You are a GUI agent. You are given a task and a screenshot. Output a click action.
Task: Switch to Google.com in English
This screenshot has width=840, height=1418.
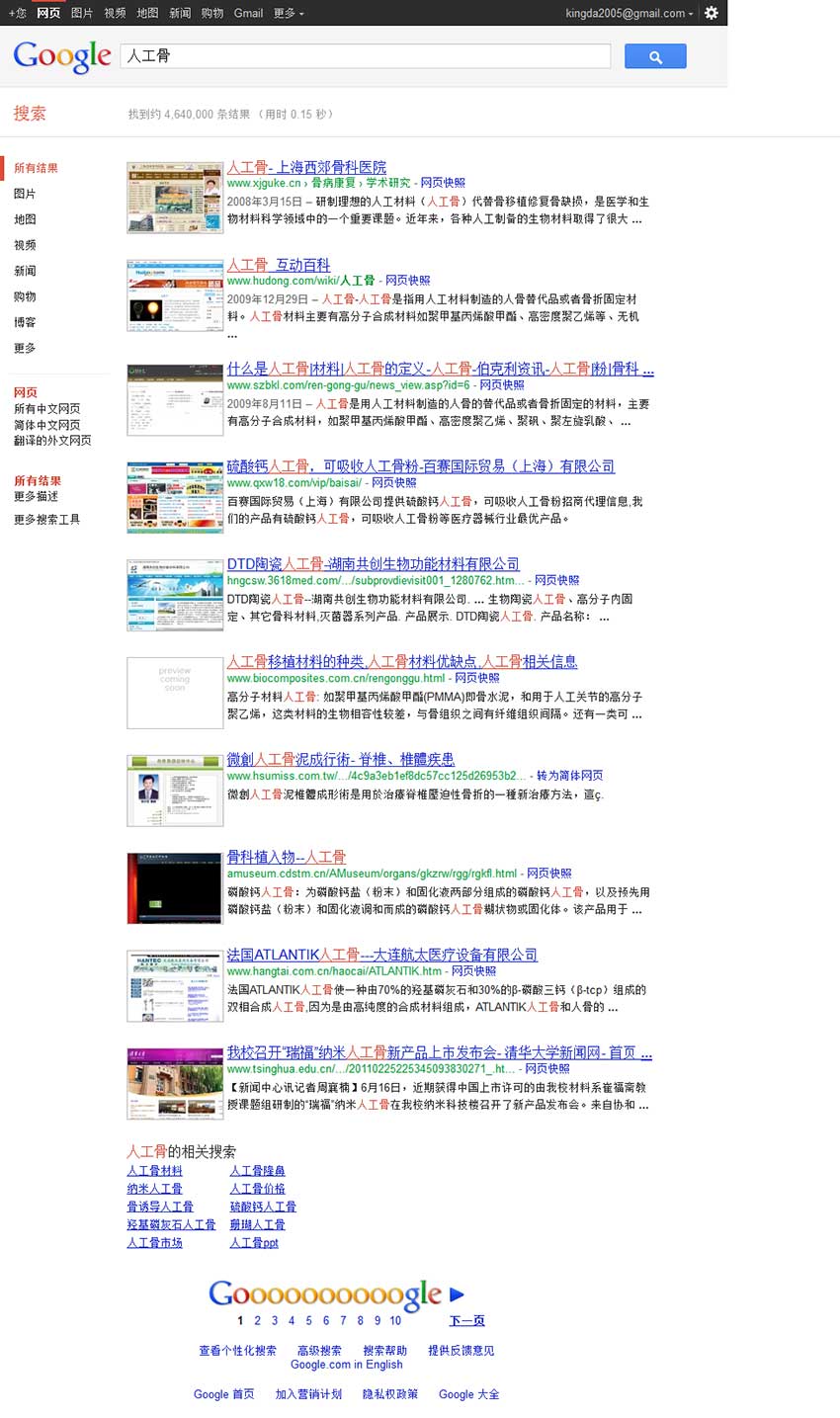pyautogui.click(x=347, y=1365)
